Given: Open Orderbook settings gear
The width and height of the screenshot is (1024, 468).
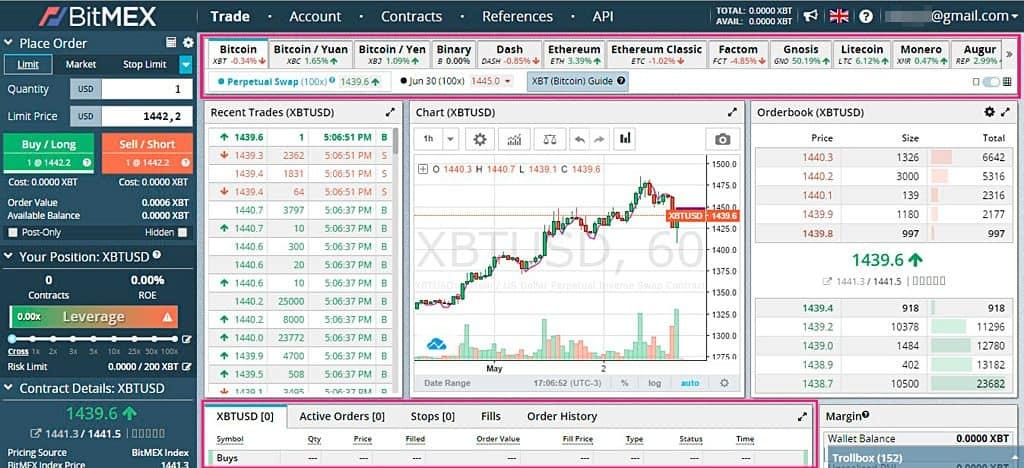Looking at the screenshot, I should point(989,112).
